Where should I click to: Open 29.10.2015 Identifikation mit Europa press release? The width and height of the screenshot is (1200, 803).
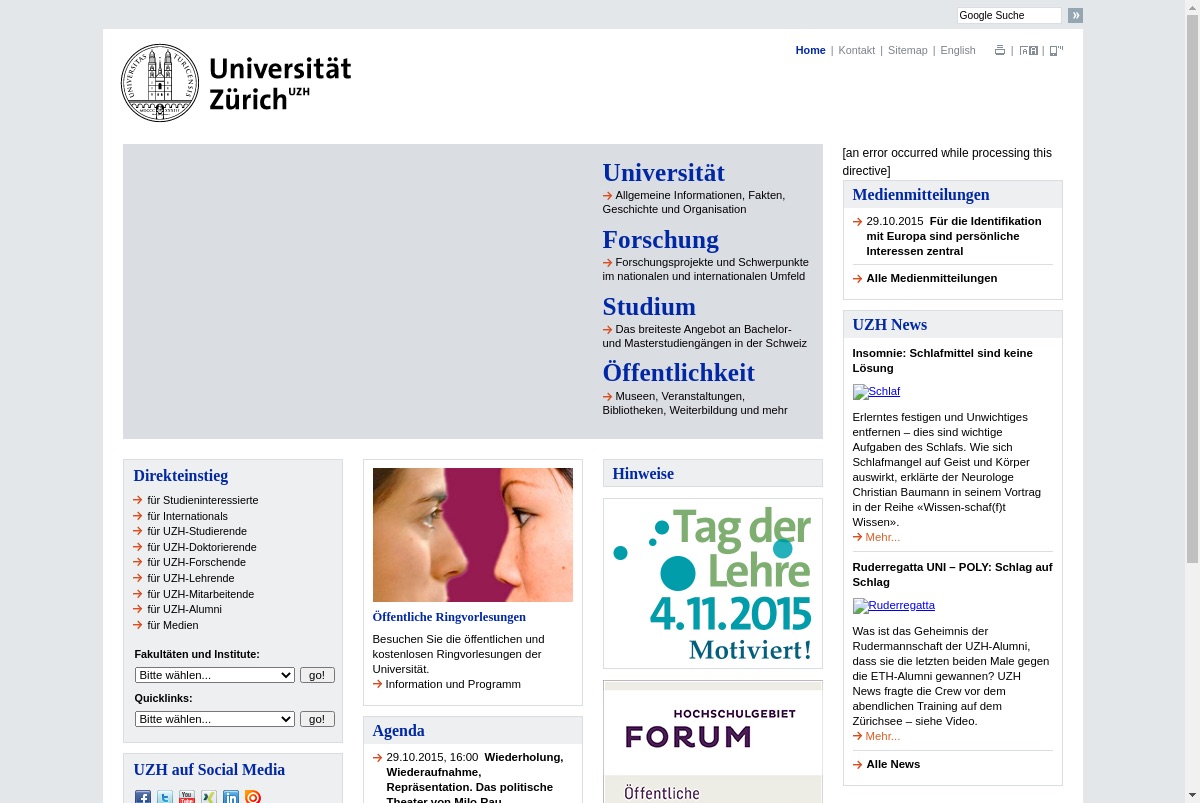954,236
